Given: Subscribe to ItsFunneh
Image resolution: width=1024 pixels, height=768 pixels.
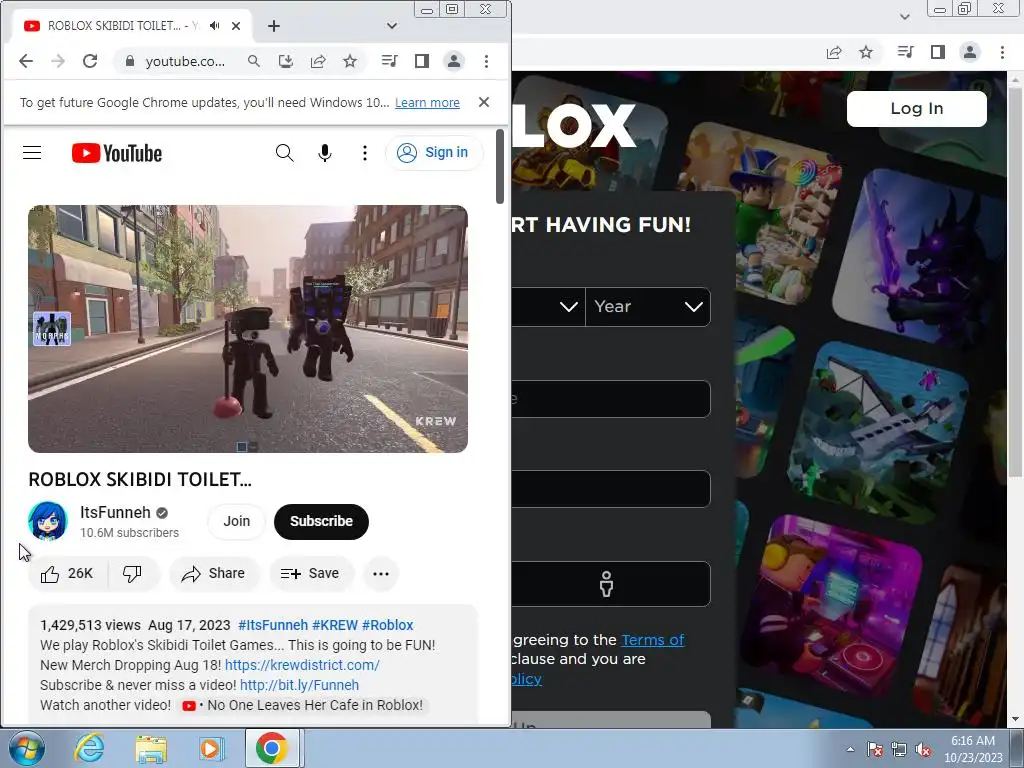Looking at the screenshot, I should pos(321,521).
